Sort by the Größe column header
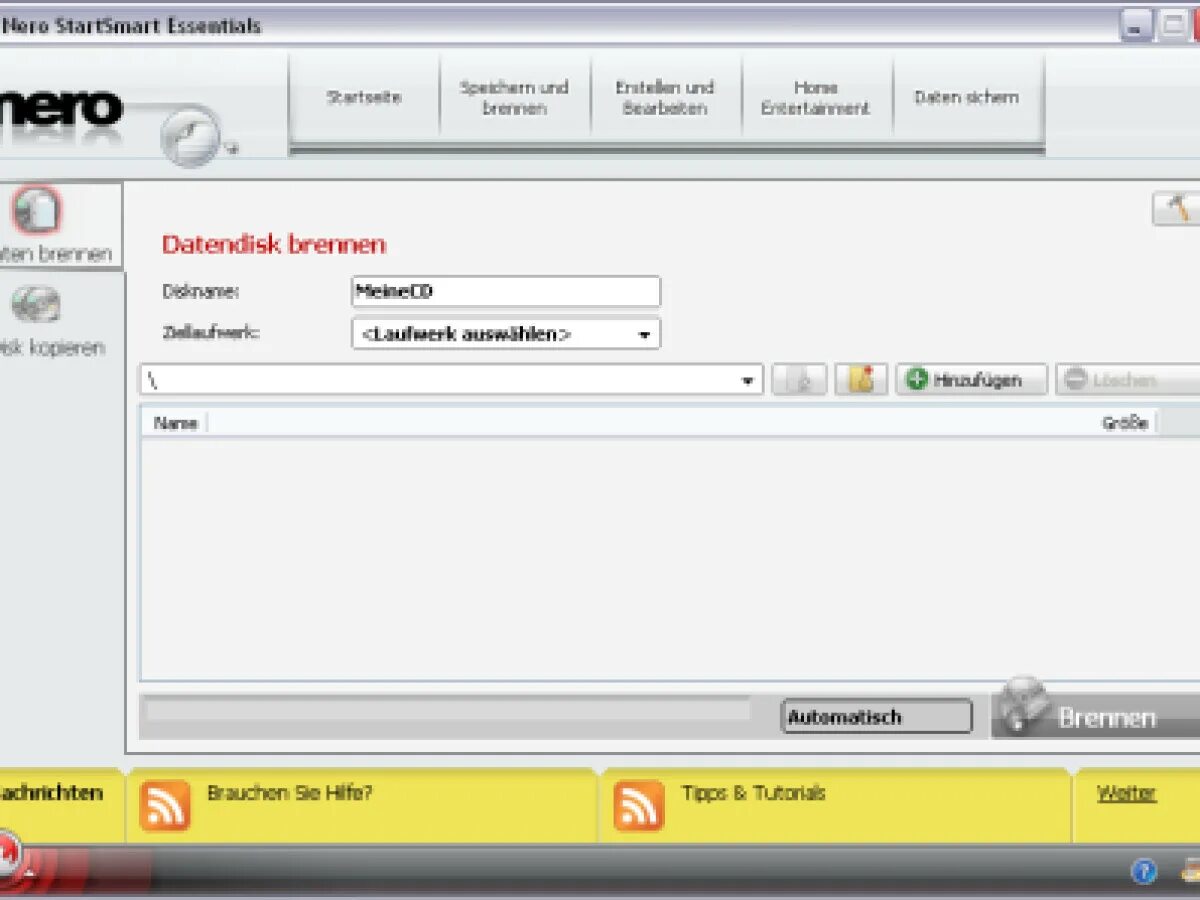 [x=1125, y=423]
